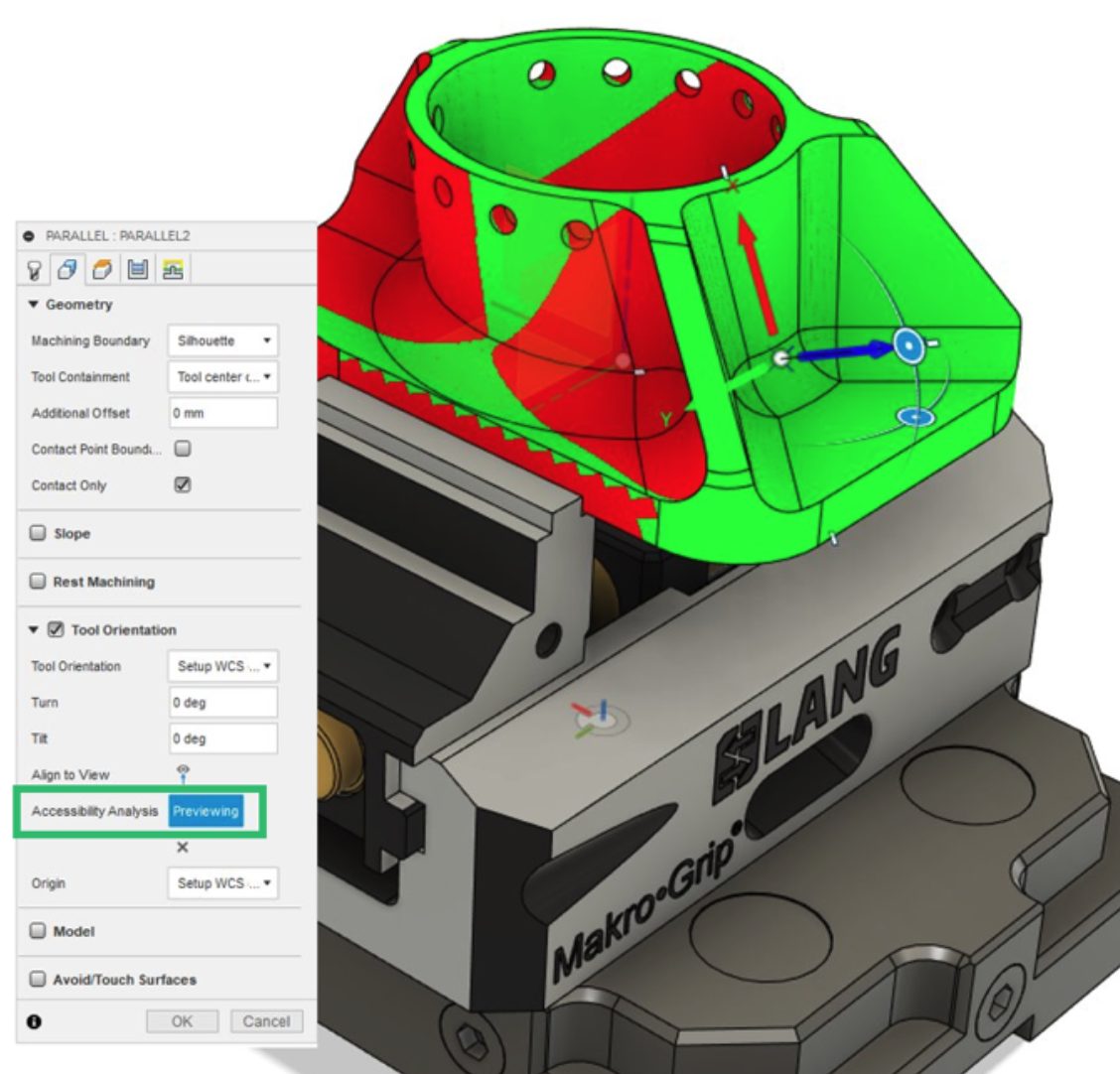Click the lower blue circular rotation handle

[915, 417]
